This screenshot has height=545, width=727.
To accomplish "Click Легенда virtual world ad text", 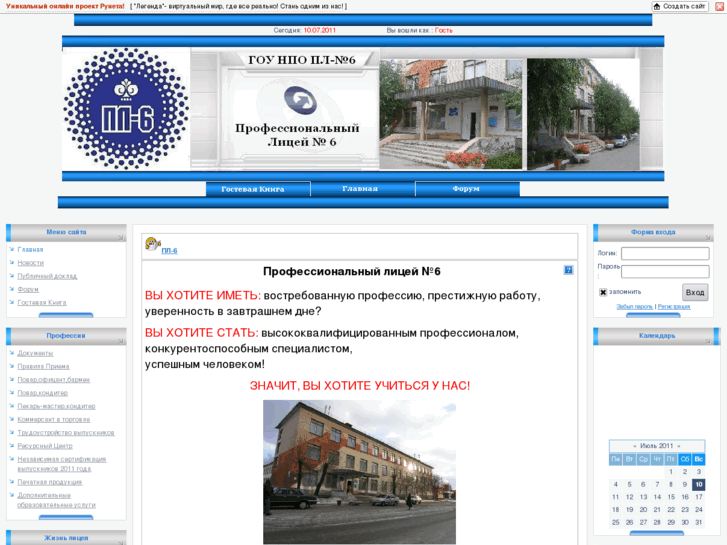I will pyautogui.click(x=239, y=6).
